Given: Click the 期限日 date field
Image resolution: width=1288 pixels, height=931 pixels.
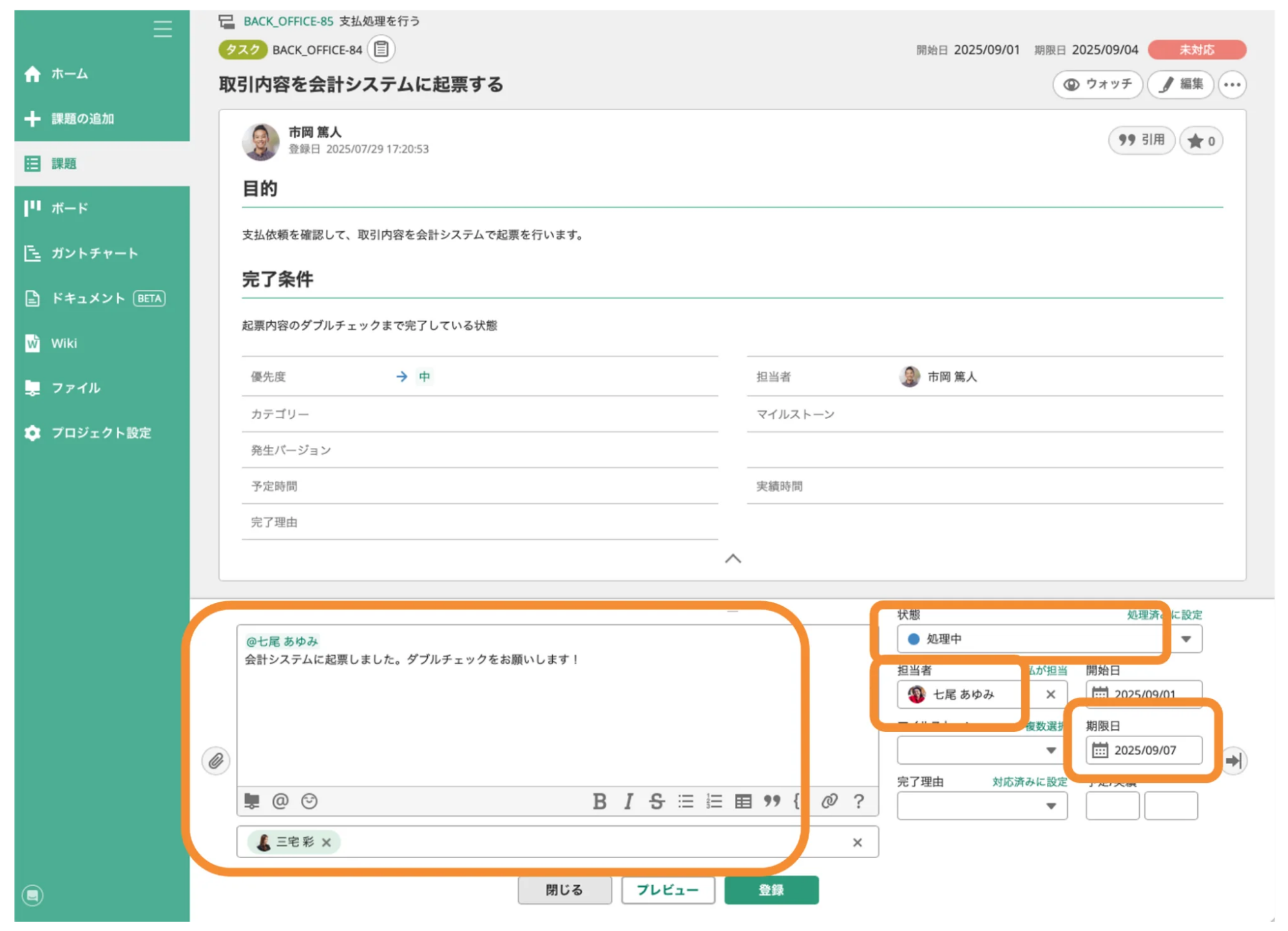Looking at the screenshot, I should (x=1144, y=750).
